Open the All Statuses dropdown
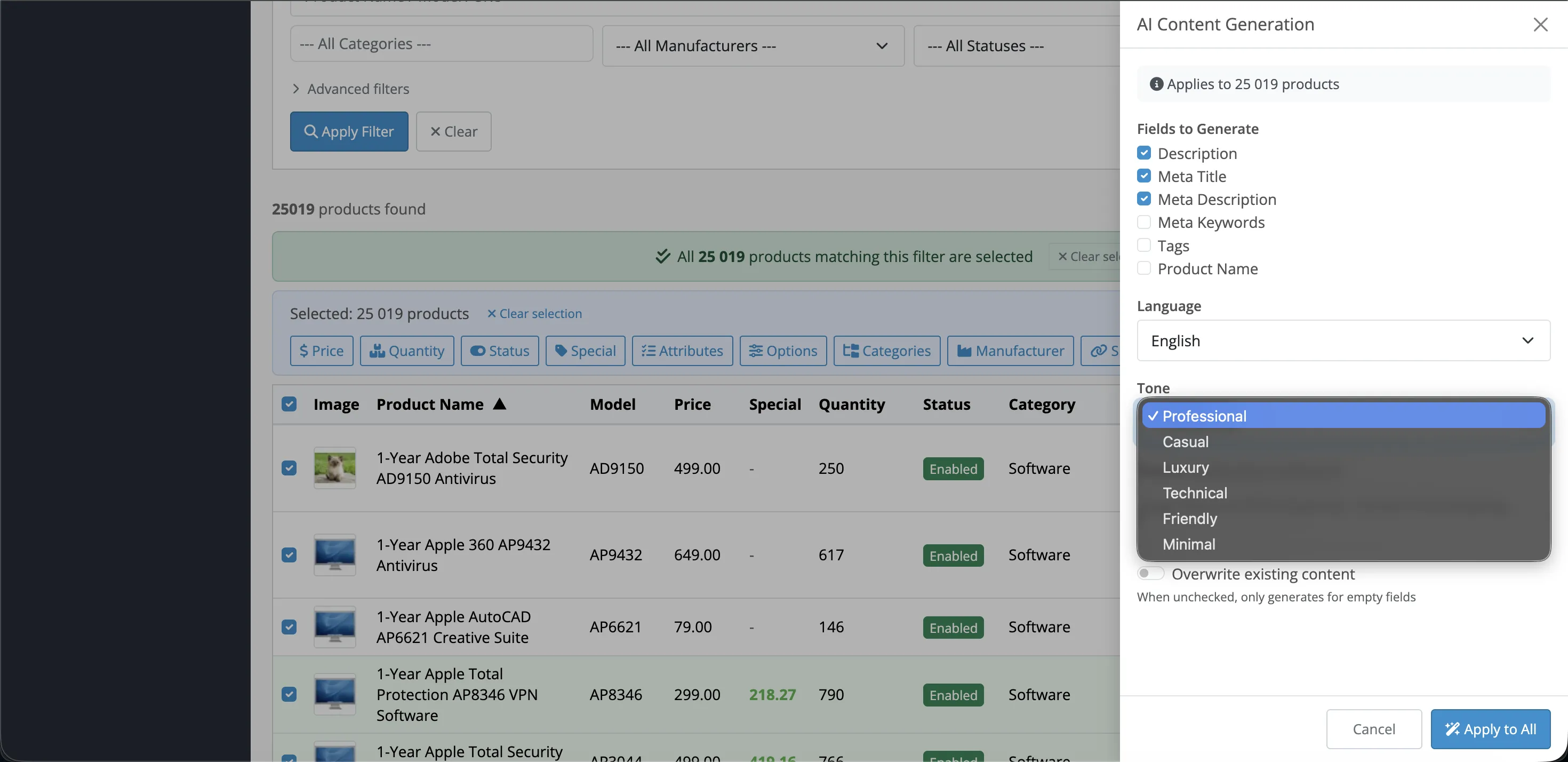Viewport: 1568px width, 762px height. pyautogui.click(x=1017, y=46)
